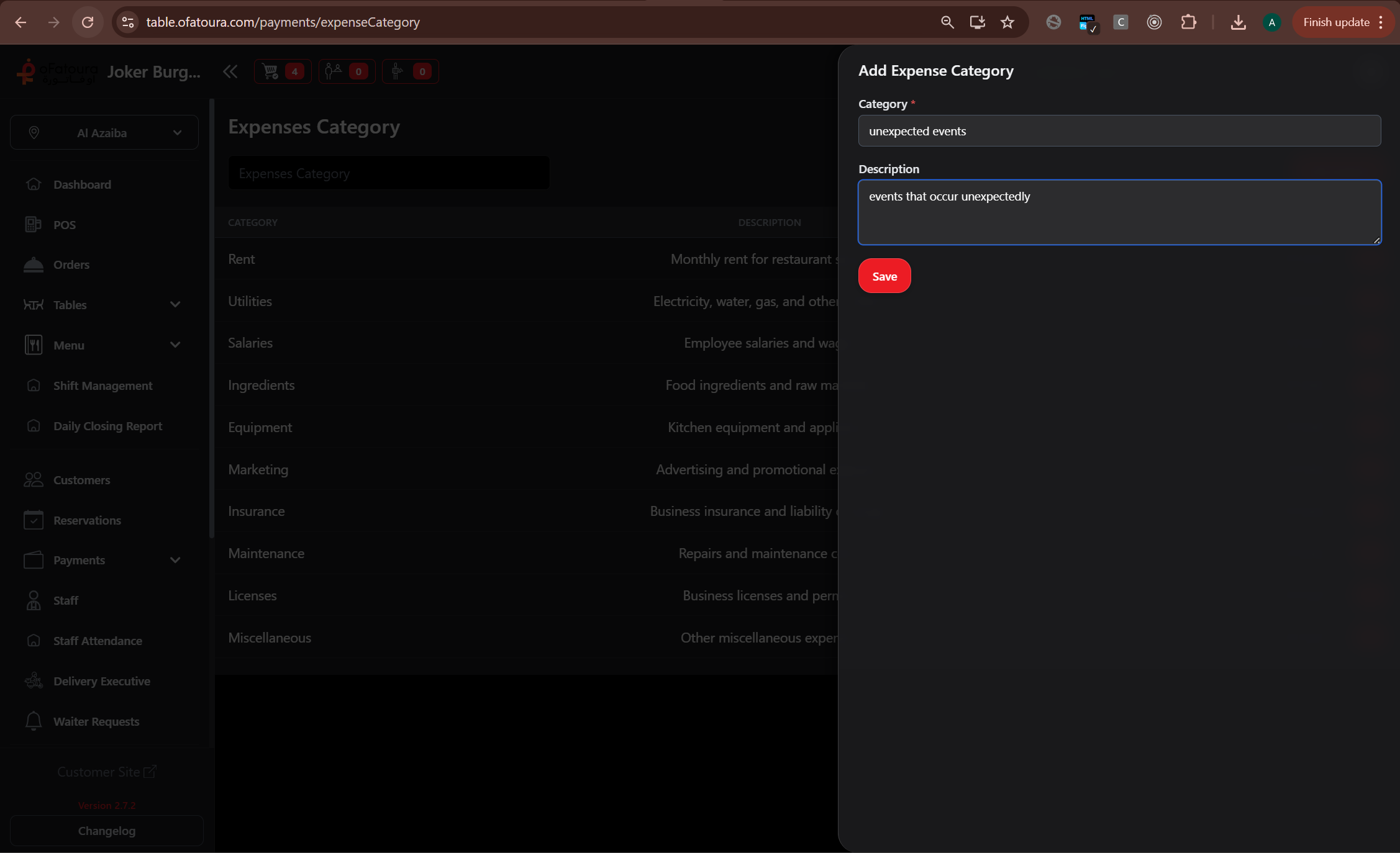
Task: Open Dashboard from sidebar
Action: [82, 184]
